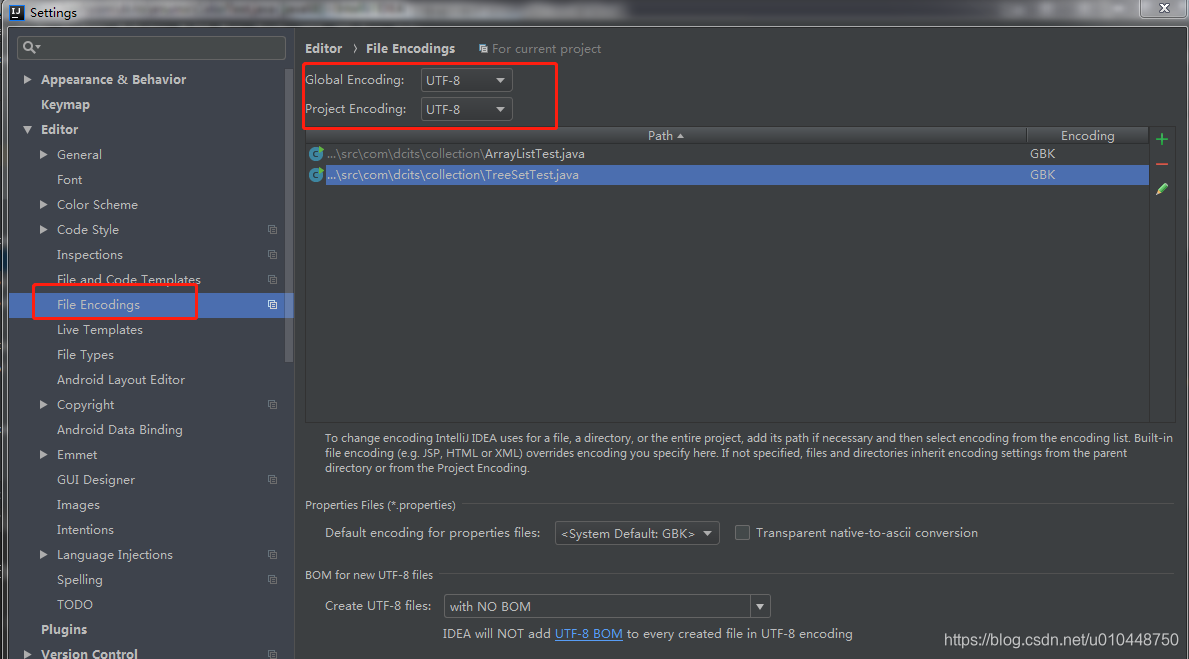The image size is (1189, 659).
Task: Open File Types settings page
Action: [x=85, y=355]
